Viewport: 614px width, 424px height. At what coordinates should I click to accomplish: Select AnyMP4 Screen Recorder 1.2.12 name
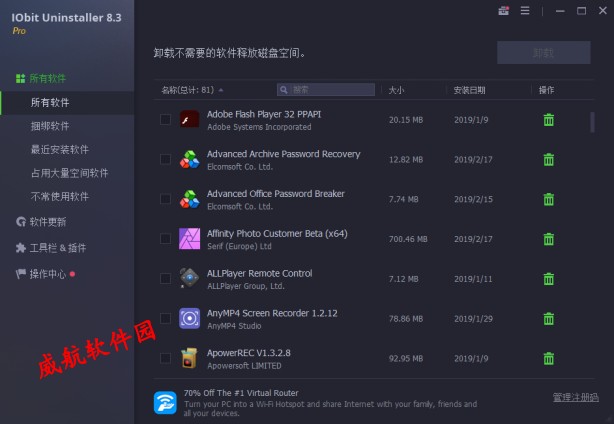[x=272, y=313]
